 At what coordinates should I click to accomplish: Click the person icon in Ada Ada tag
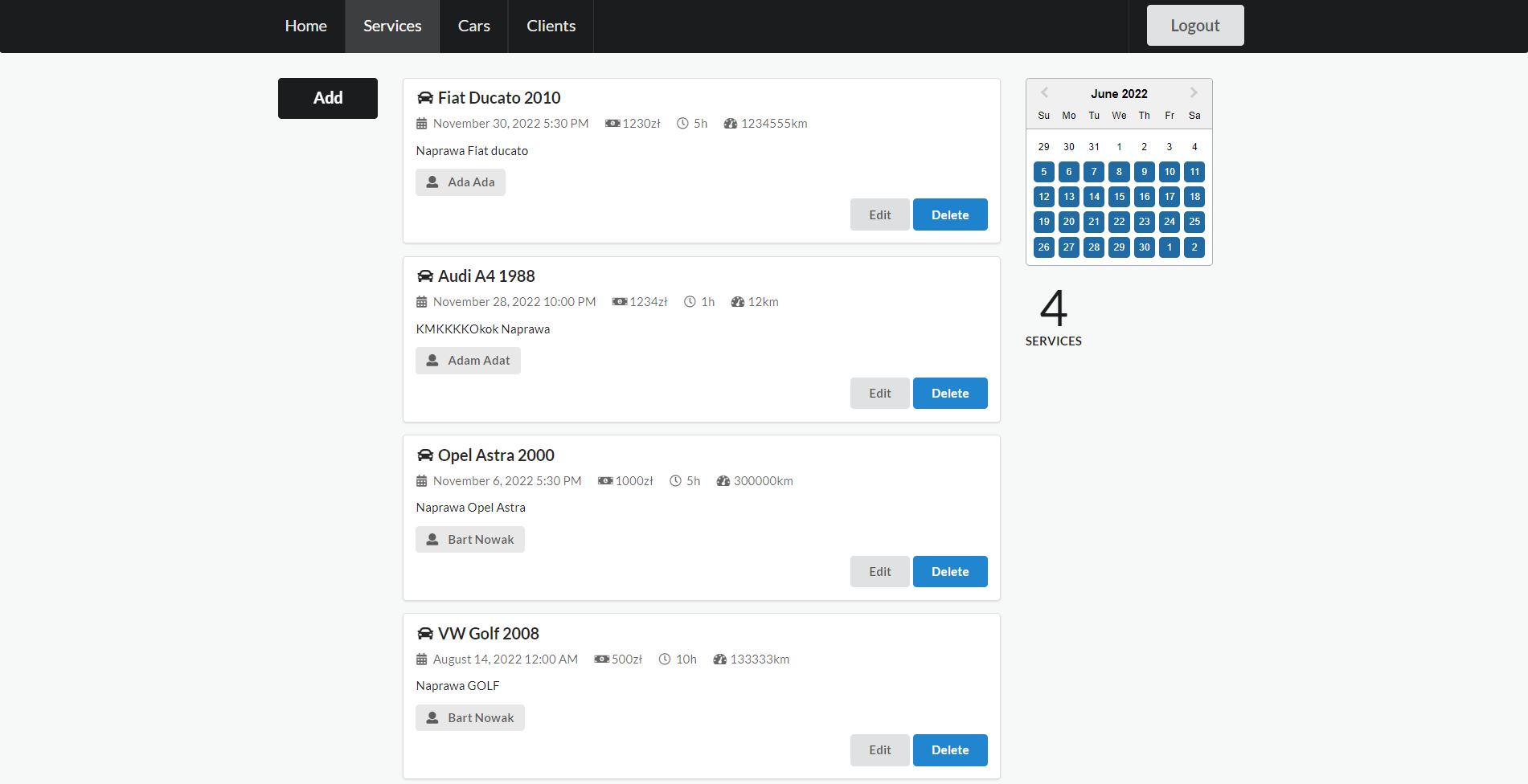pyautogui.click(x=432, y=182)
